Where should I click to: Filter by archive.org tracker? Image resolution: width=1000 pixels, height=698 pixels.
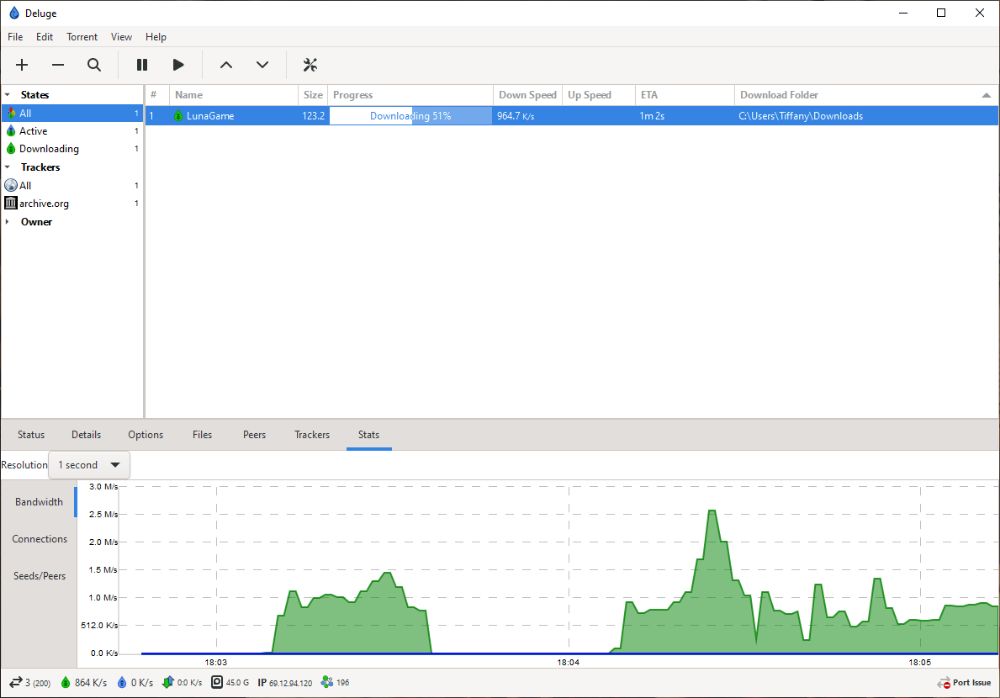pos(72,203)
